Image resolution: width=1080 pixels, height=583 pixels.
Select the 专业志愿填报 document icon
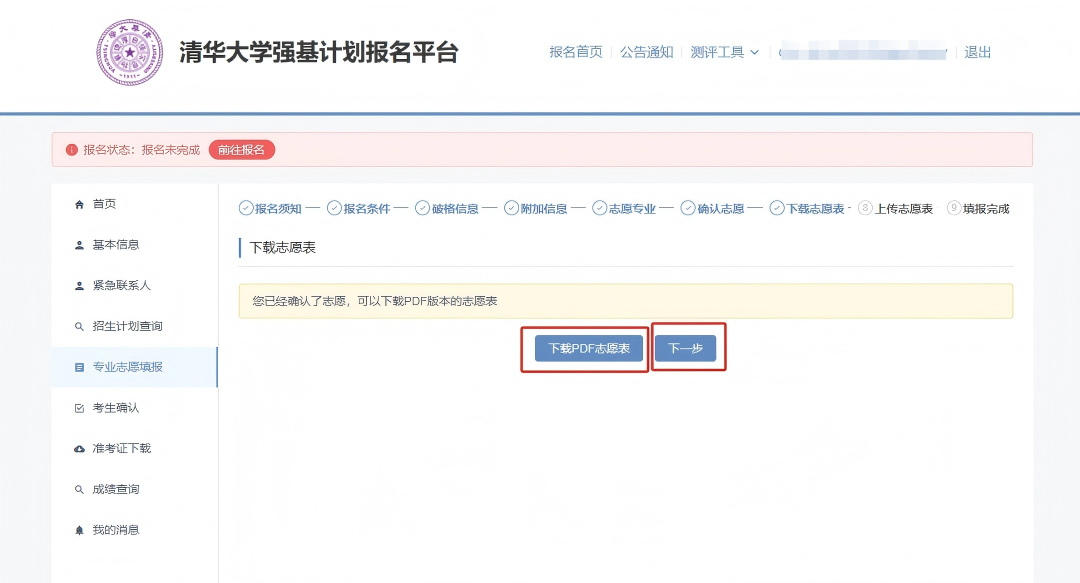click(x=79, y=366)
